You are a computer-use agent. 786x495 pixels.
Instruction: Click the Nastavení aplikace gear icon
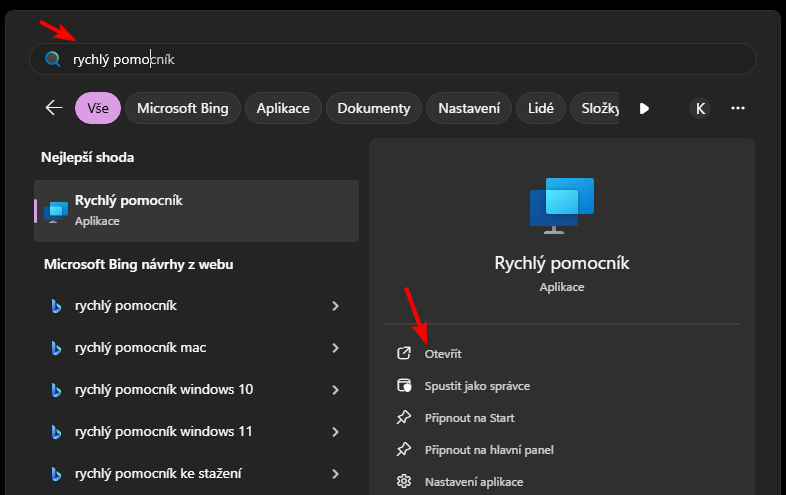(x=404, y=482)
